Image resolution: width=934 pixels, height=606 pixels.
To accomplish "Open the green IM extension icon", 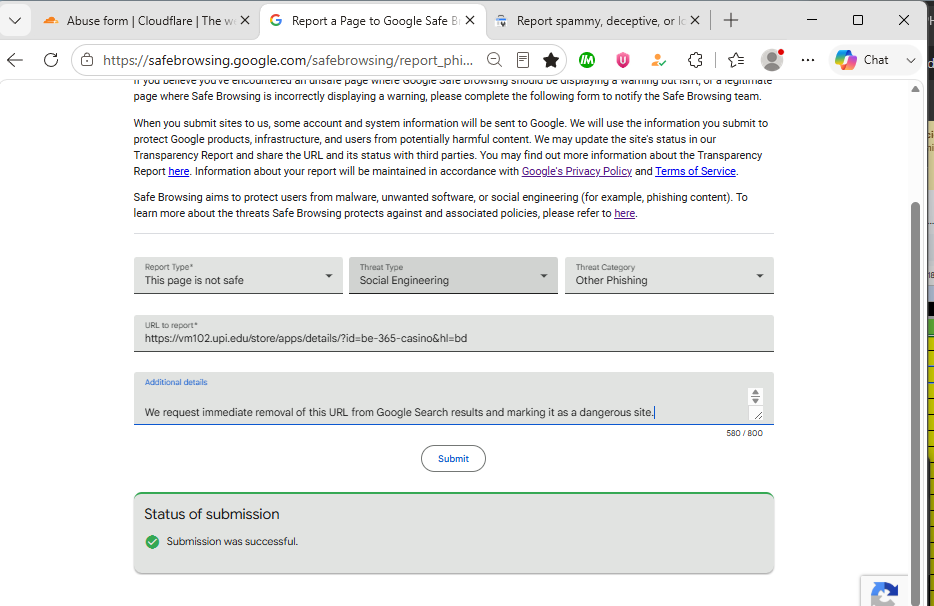I will [587, 60].
